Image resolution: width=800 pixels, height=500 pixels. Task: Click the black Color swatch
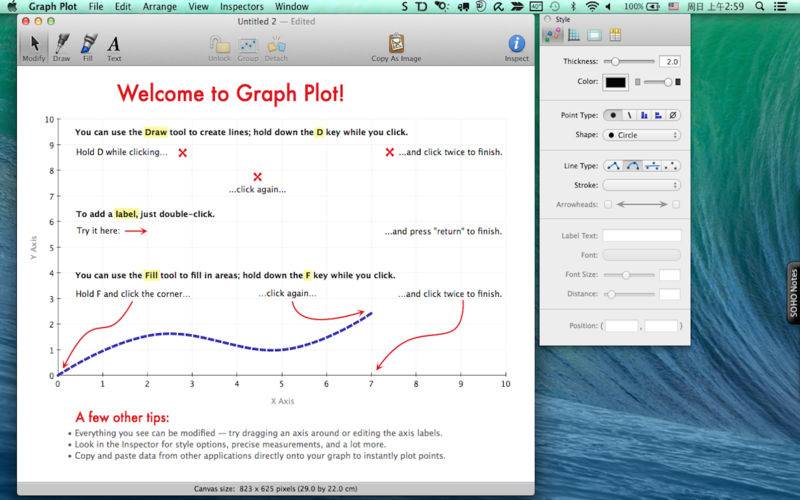tap(615, 82)
